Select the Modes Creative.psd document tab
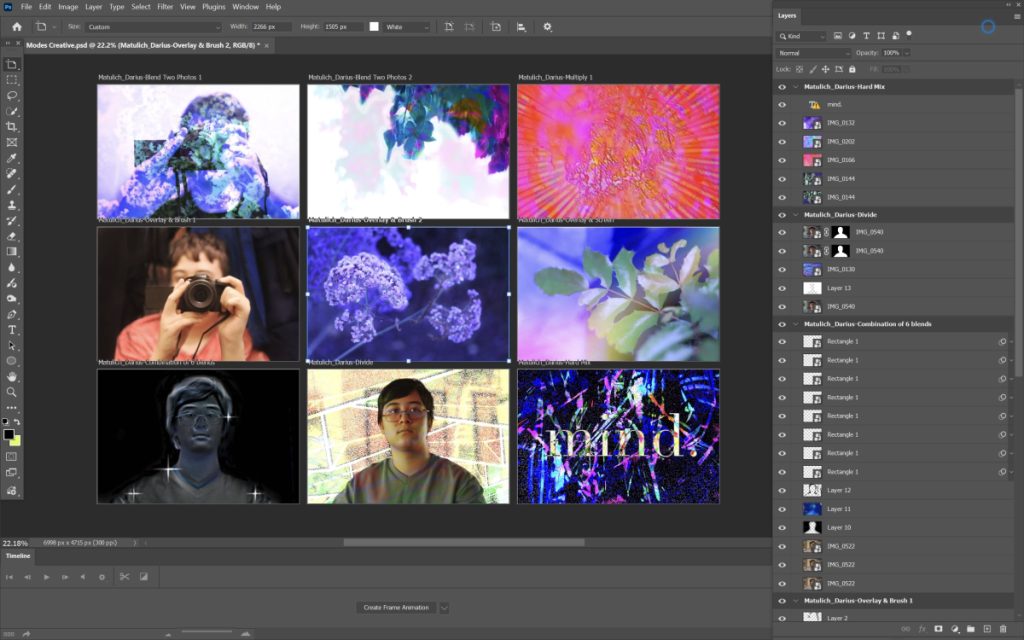Screen dimensions: 1024x640 [x=143, y=45]
